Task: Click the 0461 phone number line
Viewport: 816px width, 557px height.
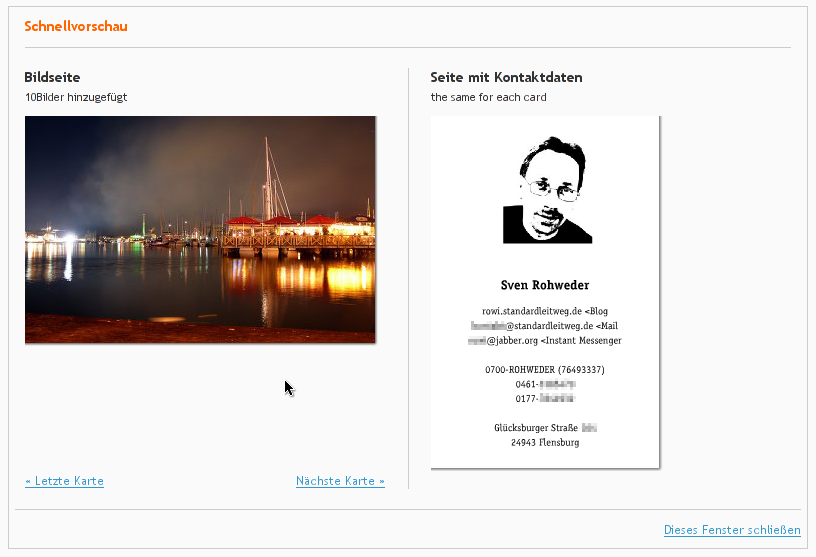Action: click(x=545, y=384)
